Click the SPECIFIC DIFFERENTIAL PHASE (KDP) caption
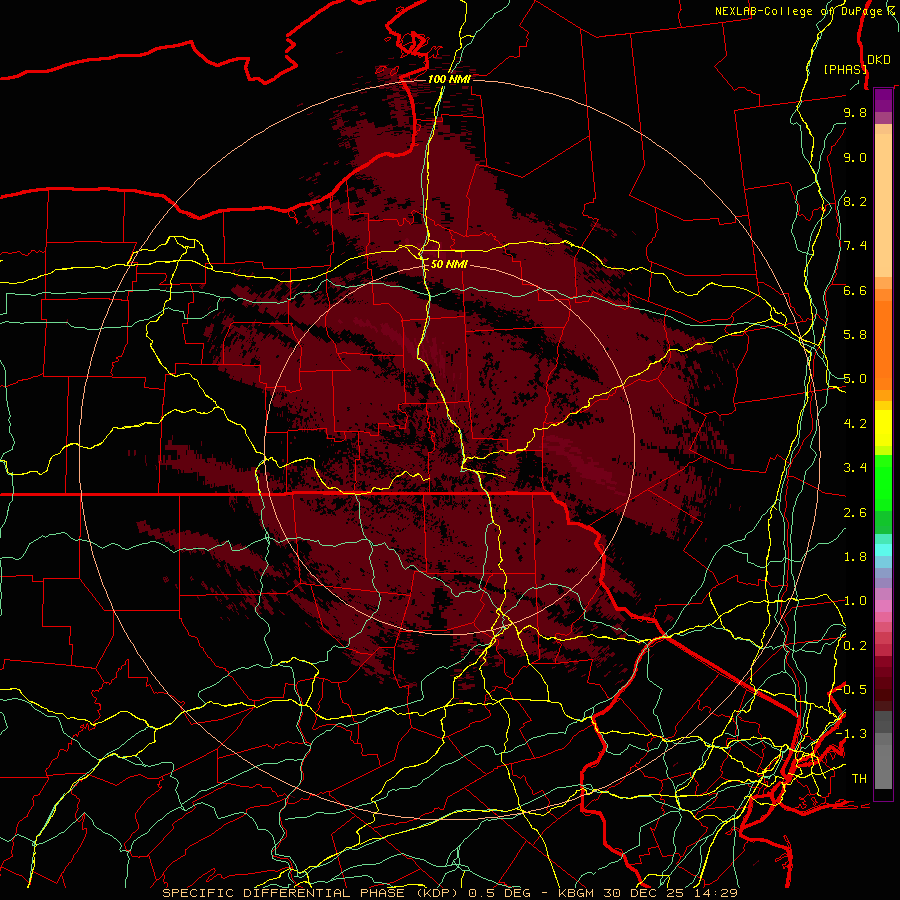The height and width of the screenshot is (900, 900). pyautogui.click(x=312, y=893)
